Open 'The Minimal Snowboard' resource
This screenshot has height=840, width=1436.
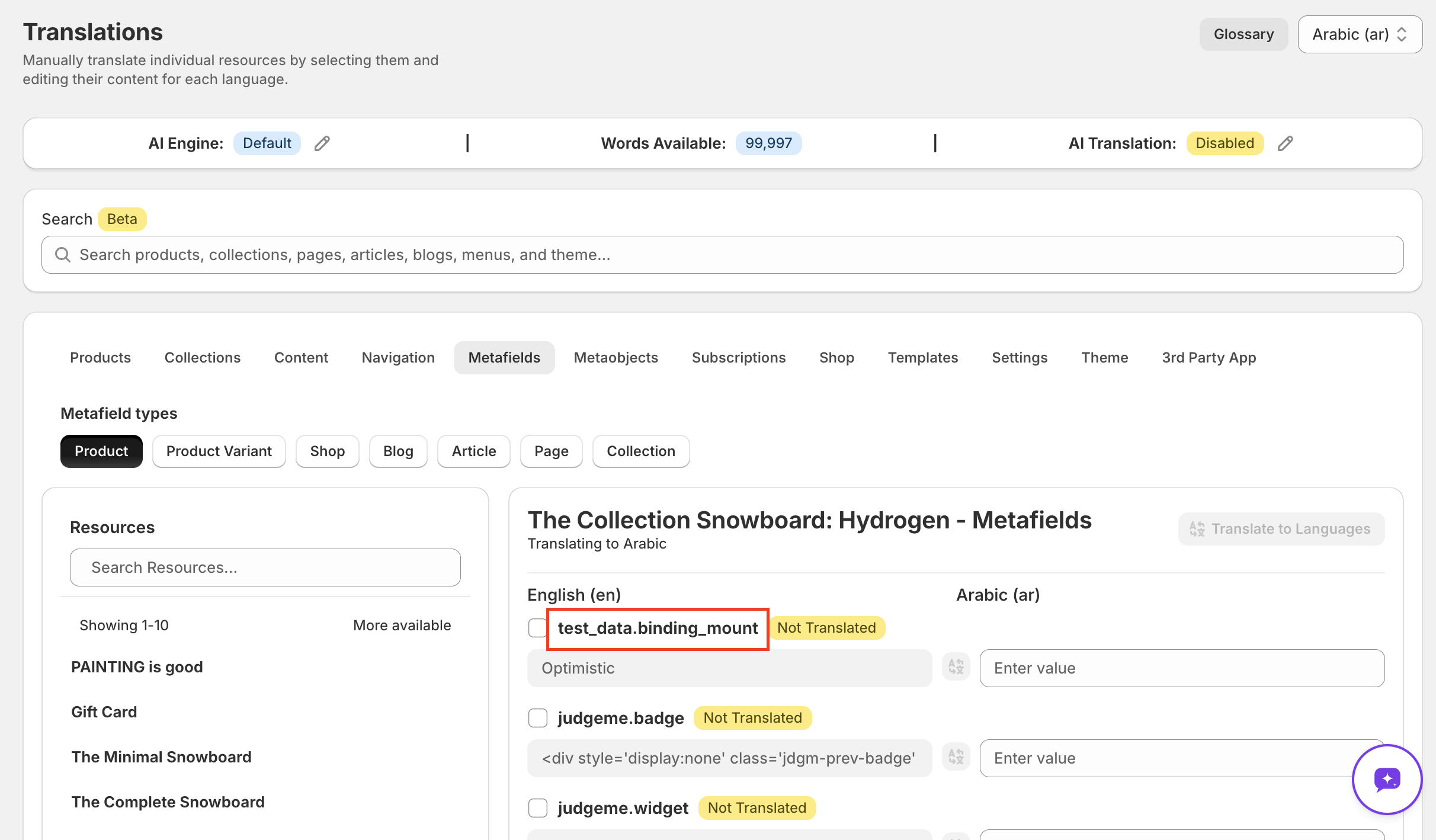point(161,757)
